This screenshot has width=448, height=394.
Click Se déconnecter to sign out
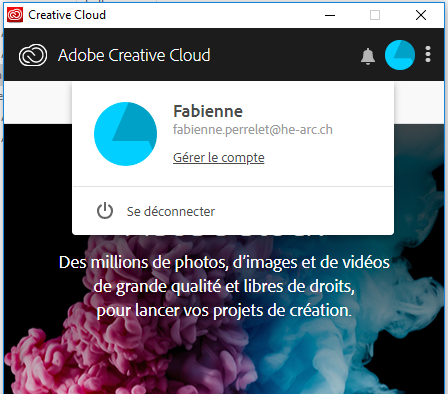pyautogui.click(x=171, y=211)
